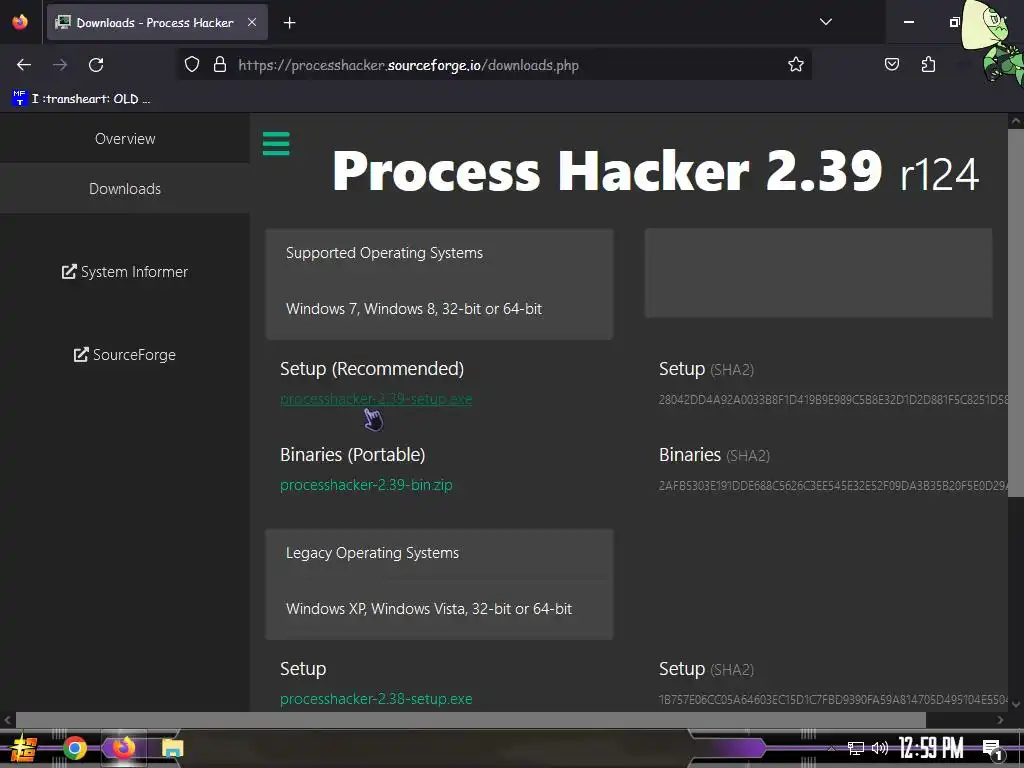Click the legacy Setup SHA2 hash 1B757E06

833,699
